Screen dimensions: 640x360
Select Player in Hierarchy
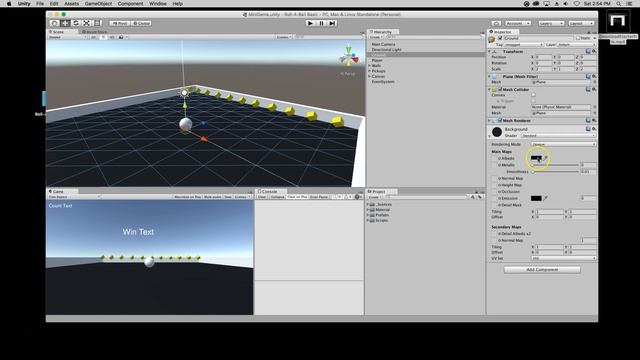pos(377,60)
